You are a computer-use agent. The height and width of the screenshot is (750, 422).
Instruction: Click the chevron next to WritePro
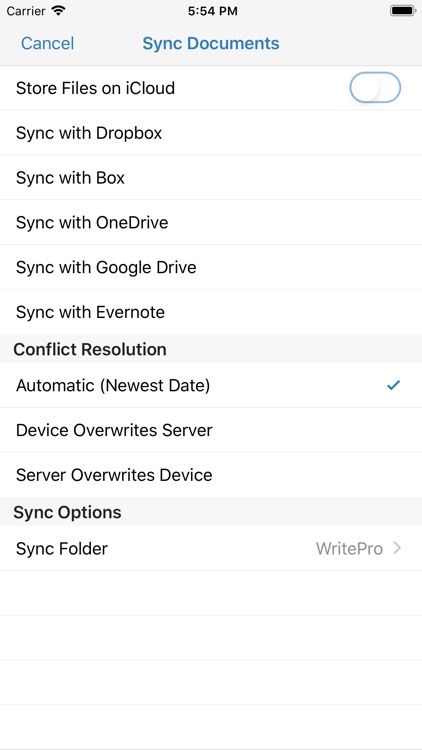(x=397, y=548)
